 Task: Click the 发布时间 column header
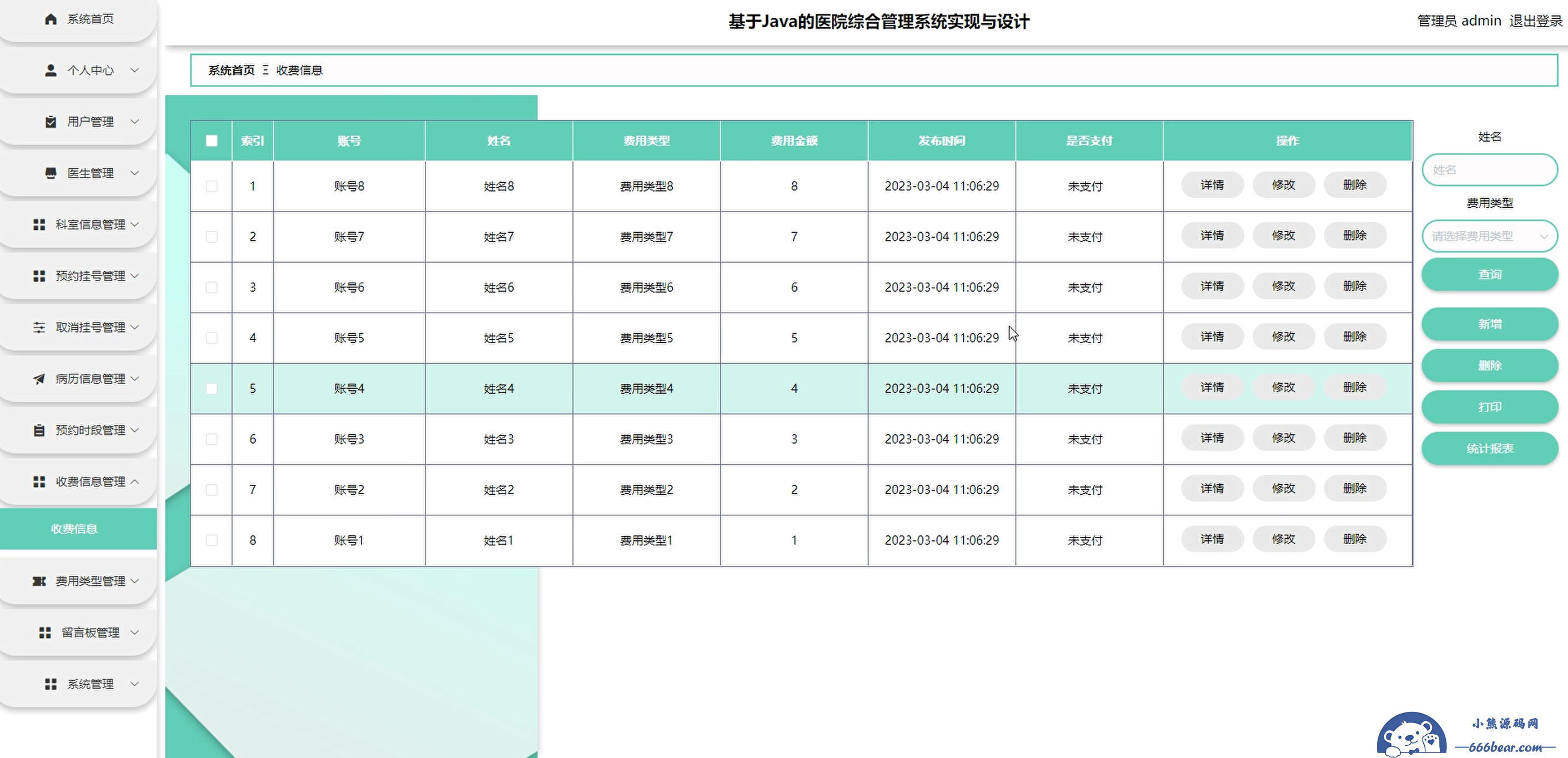942,140
